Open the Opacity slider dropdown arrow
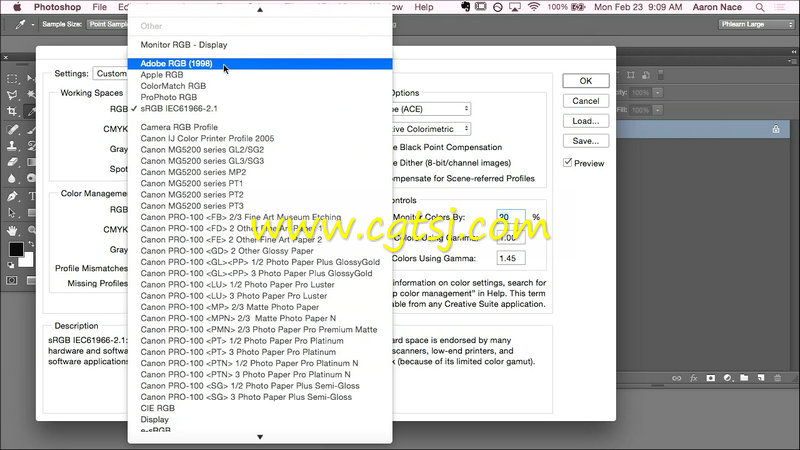Screen dimensions: 800x450 (658, 92)
